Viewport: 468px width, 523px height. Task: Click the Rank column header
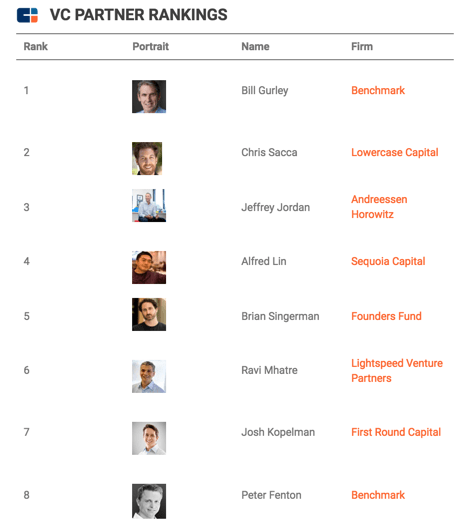point(36,46)
